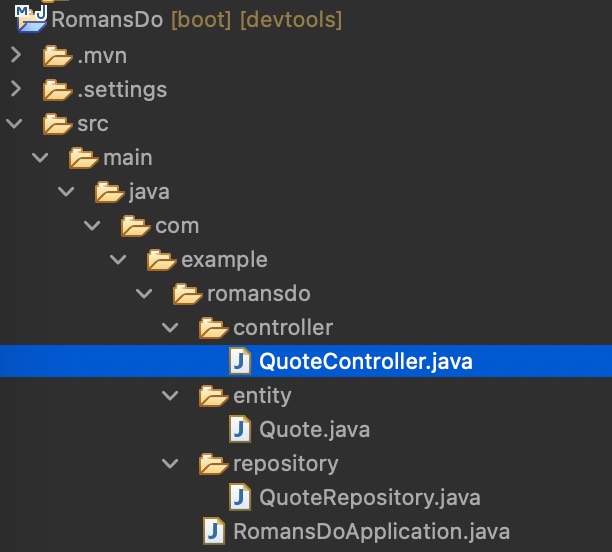
Task: Click the repository package folder icon
Action: point(213,464)
